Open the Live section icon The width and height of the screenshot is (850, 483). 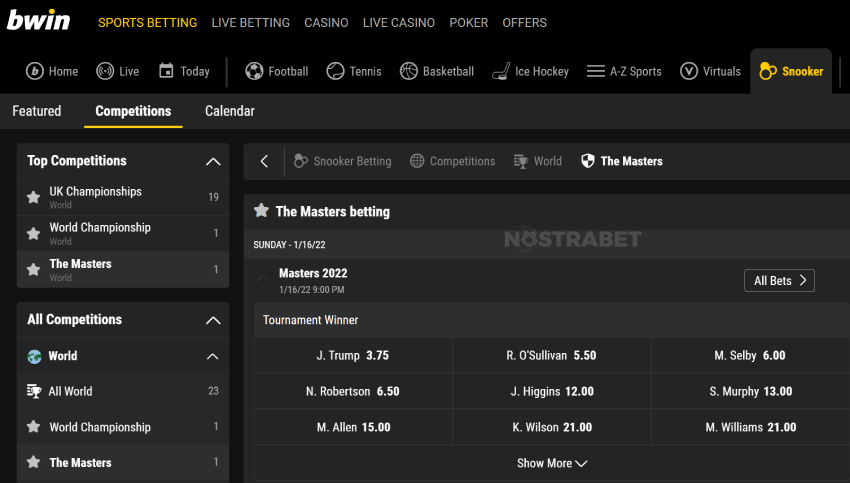pyautogui.click(x=105, y=71)
